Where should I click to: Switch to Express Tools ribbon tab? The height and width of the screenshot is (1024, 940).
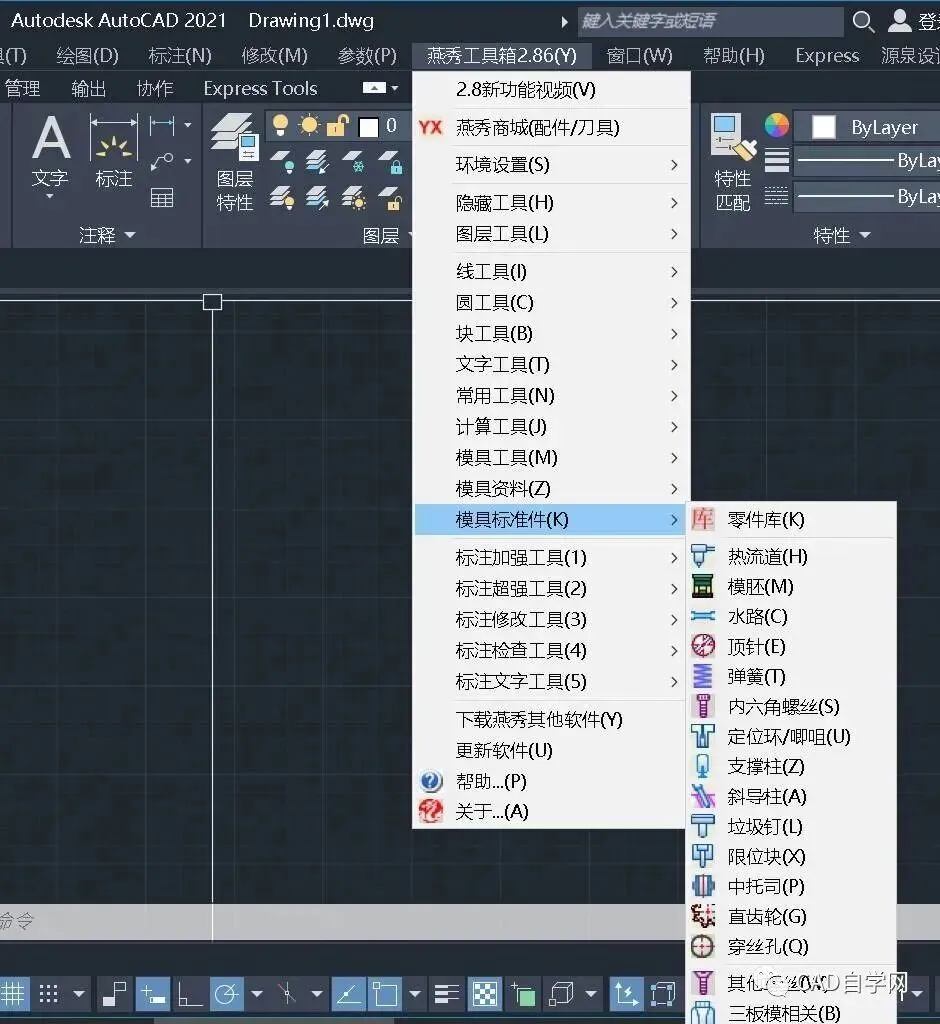260,88
